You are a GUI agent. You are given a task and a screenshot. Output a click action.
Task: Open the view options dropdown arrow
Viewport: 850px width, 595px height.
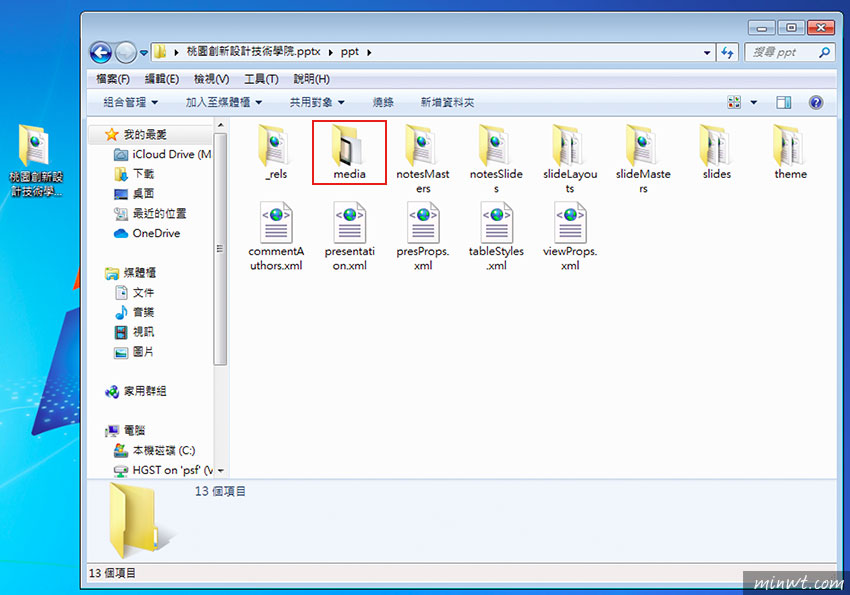754,102
